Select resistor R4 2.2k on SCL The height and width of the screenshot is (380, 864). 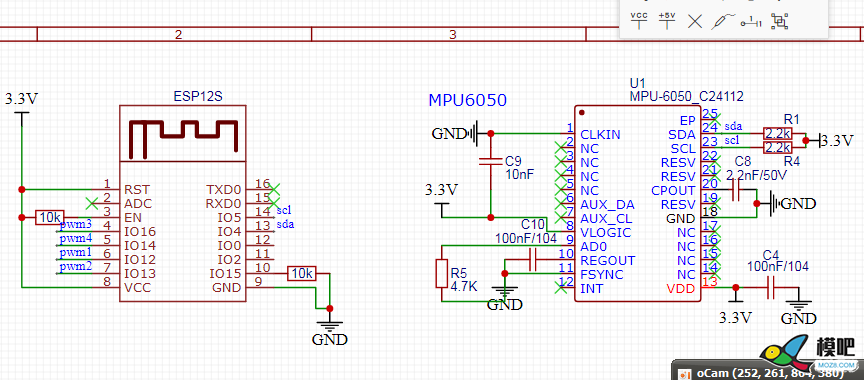coord(777,148)
